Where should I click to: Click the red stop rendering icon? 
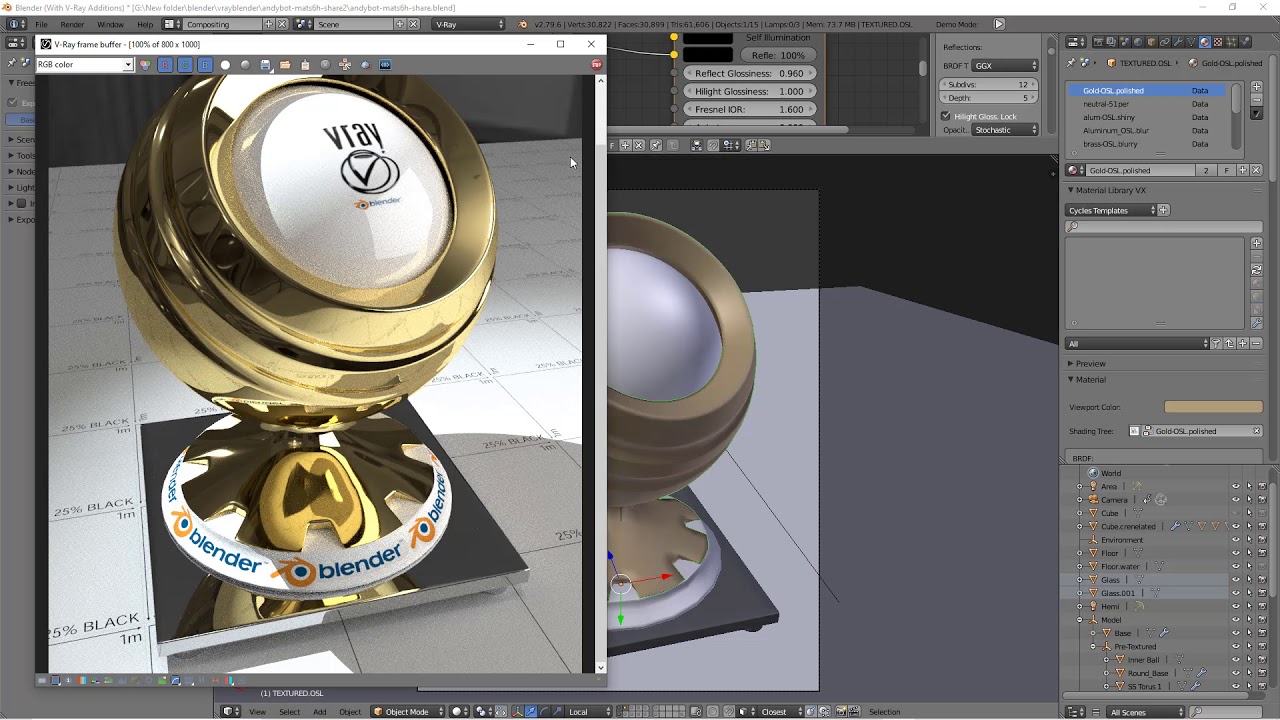coord(597,64)
